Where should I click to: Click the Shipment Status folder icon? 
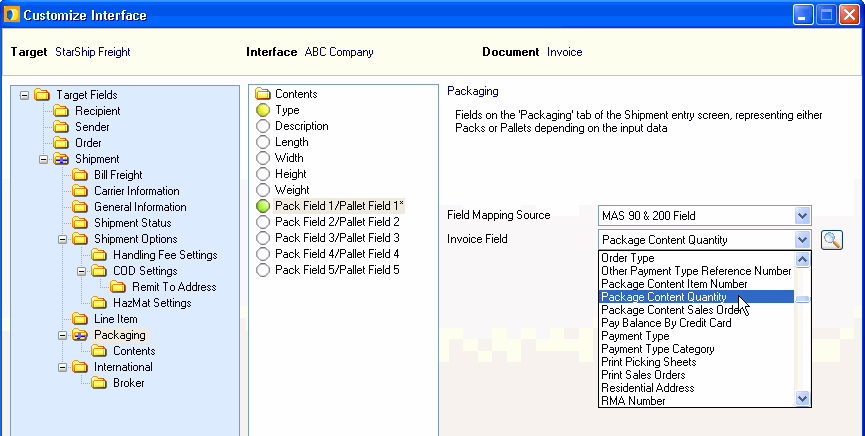[x=79, y=223]
